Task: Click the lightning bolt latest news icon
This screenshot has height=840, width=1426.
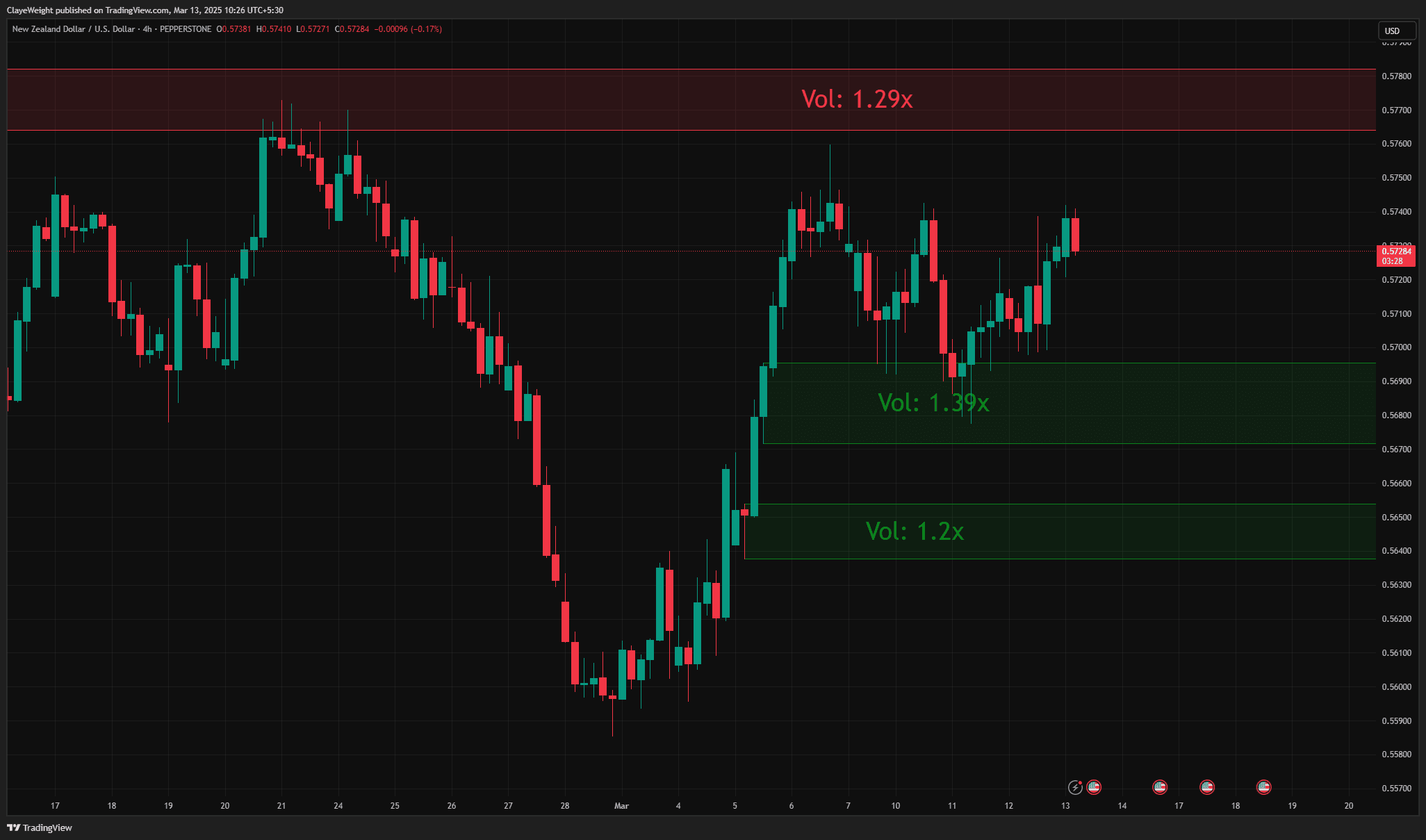Action: tap(1075, 787)
